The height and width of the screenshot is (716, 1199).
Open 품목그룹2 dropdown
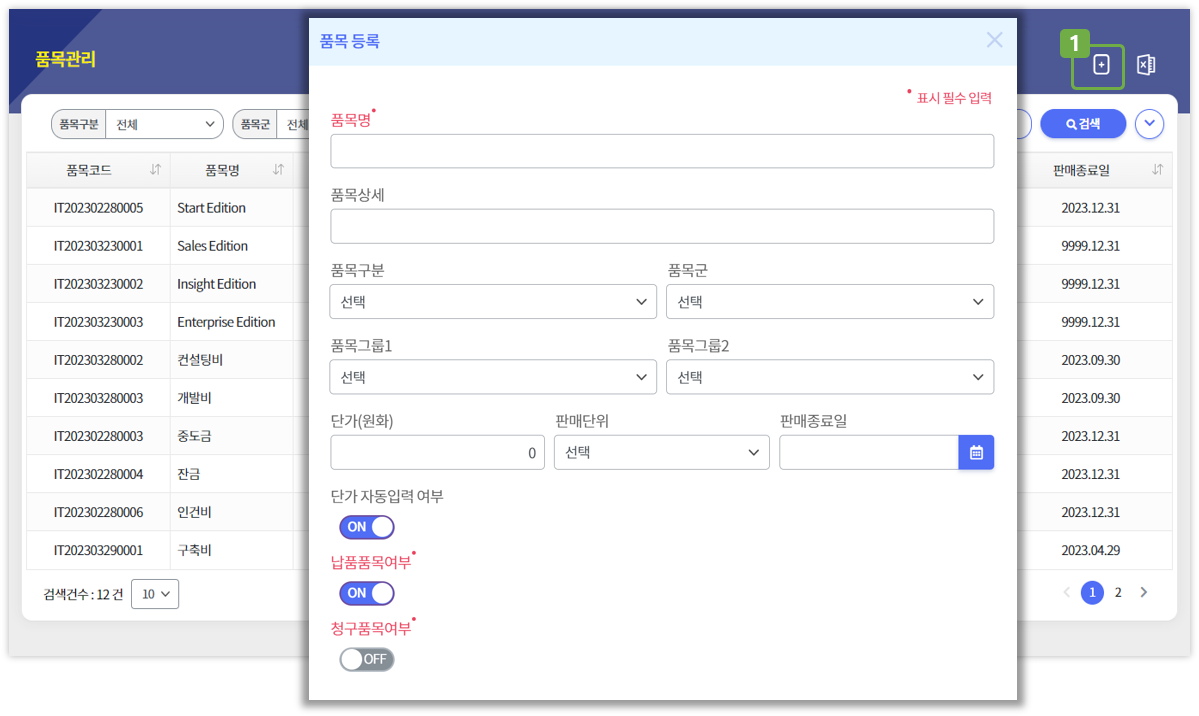click(x=830, y=377)
